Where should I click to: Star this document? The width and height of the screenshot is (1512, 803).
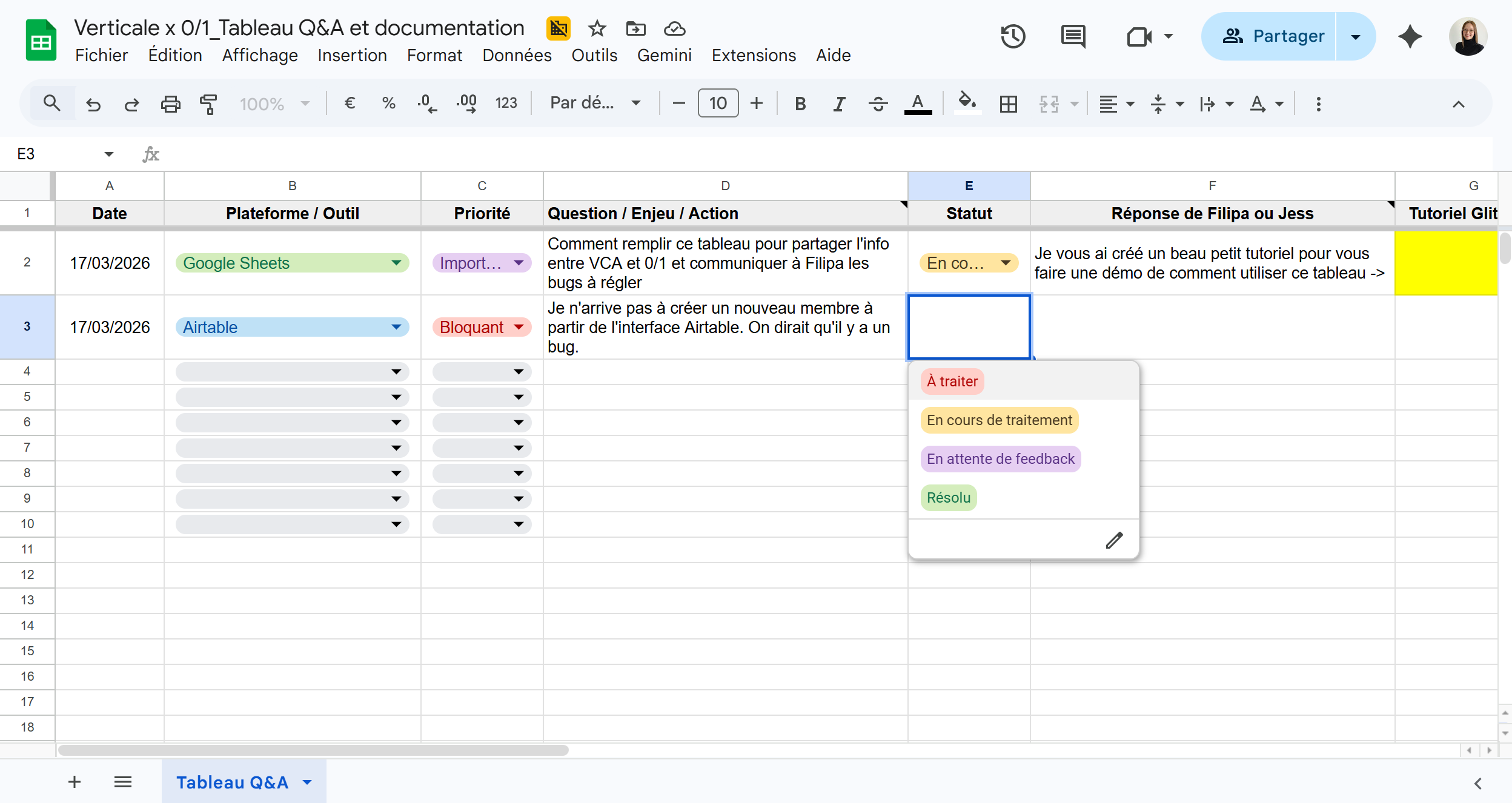click(x=597, y=28)
